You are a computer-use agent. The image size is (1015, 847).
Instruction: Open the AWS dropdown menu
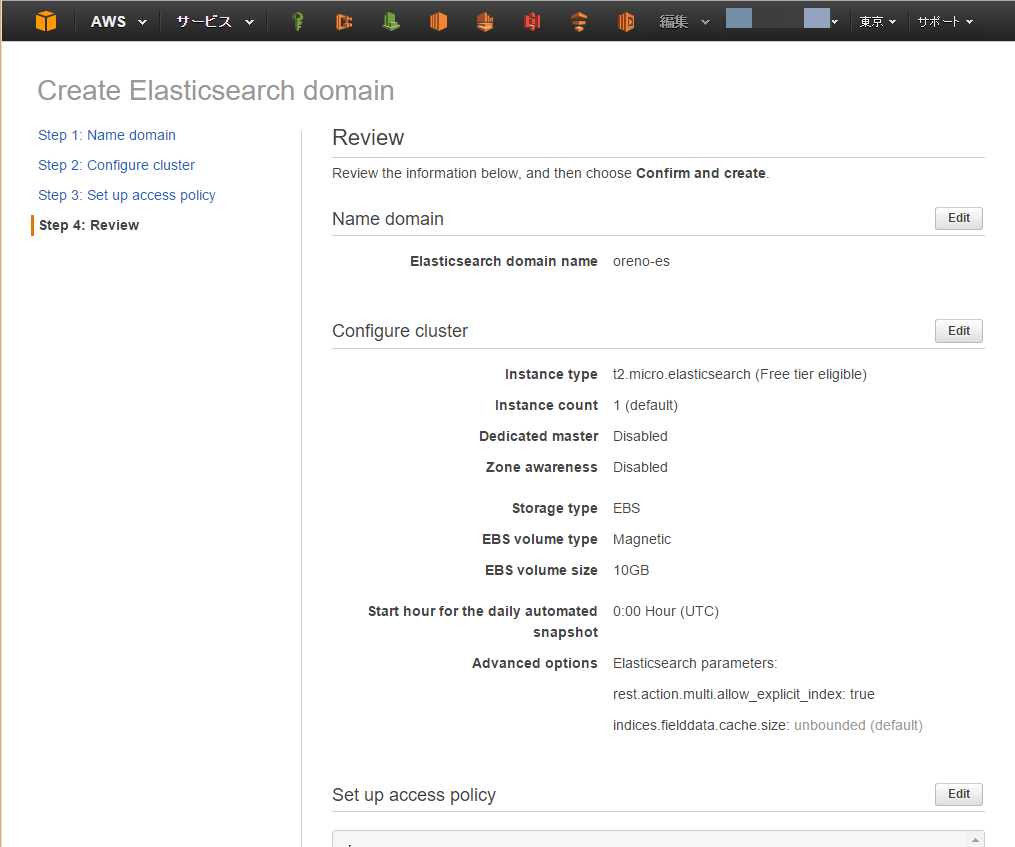(x=118, y=21)
